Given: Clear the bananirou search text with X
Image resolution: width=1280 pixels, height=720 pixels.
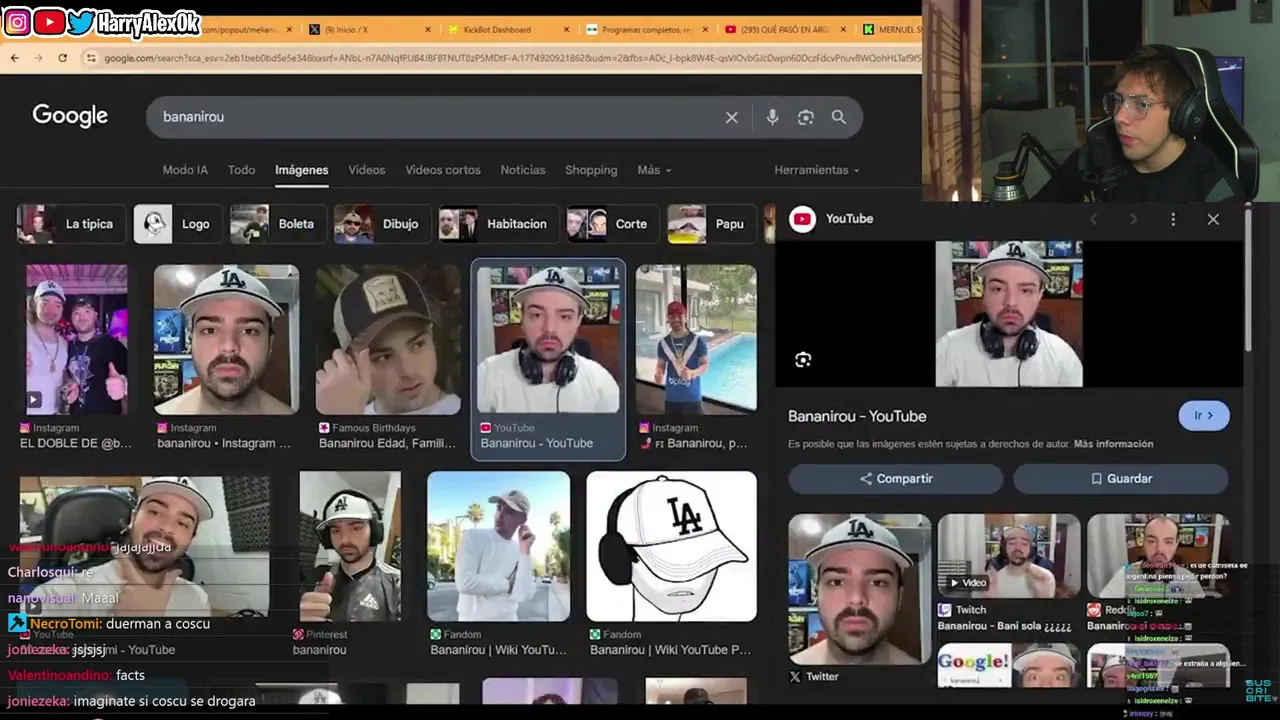Looking at the screenshot, I should (732, 117).
